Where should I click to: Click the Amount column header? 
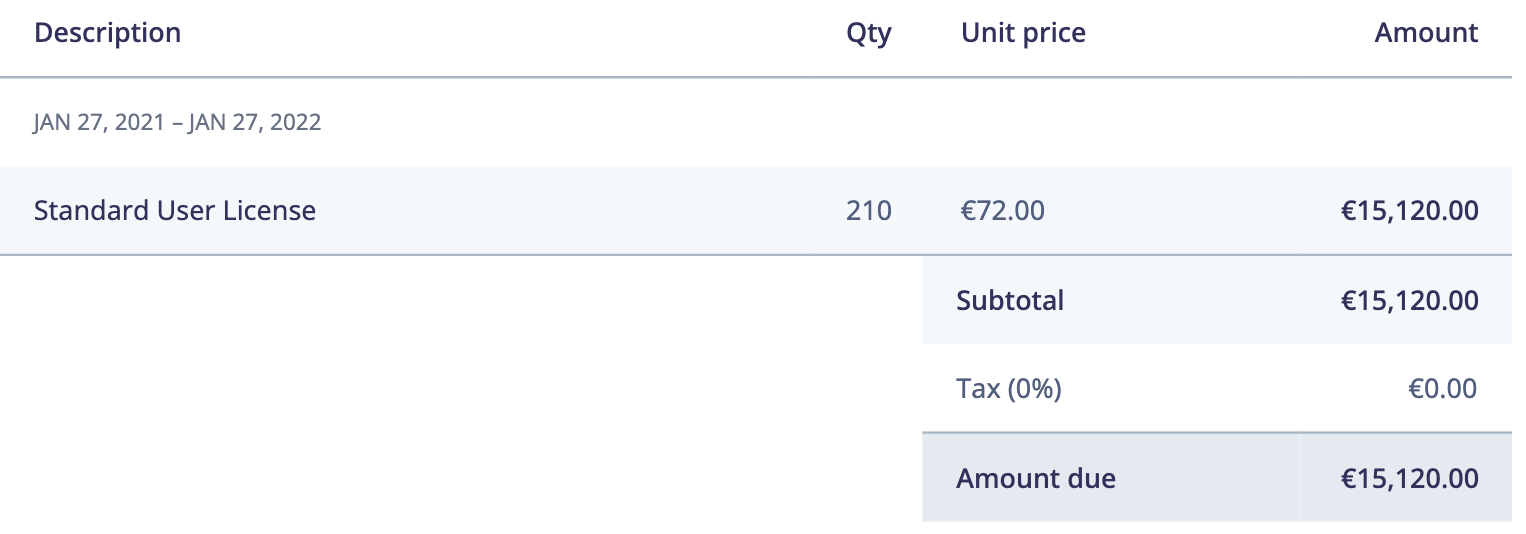point(1426,33)
